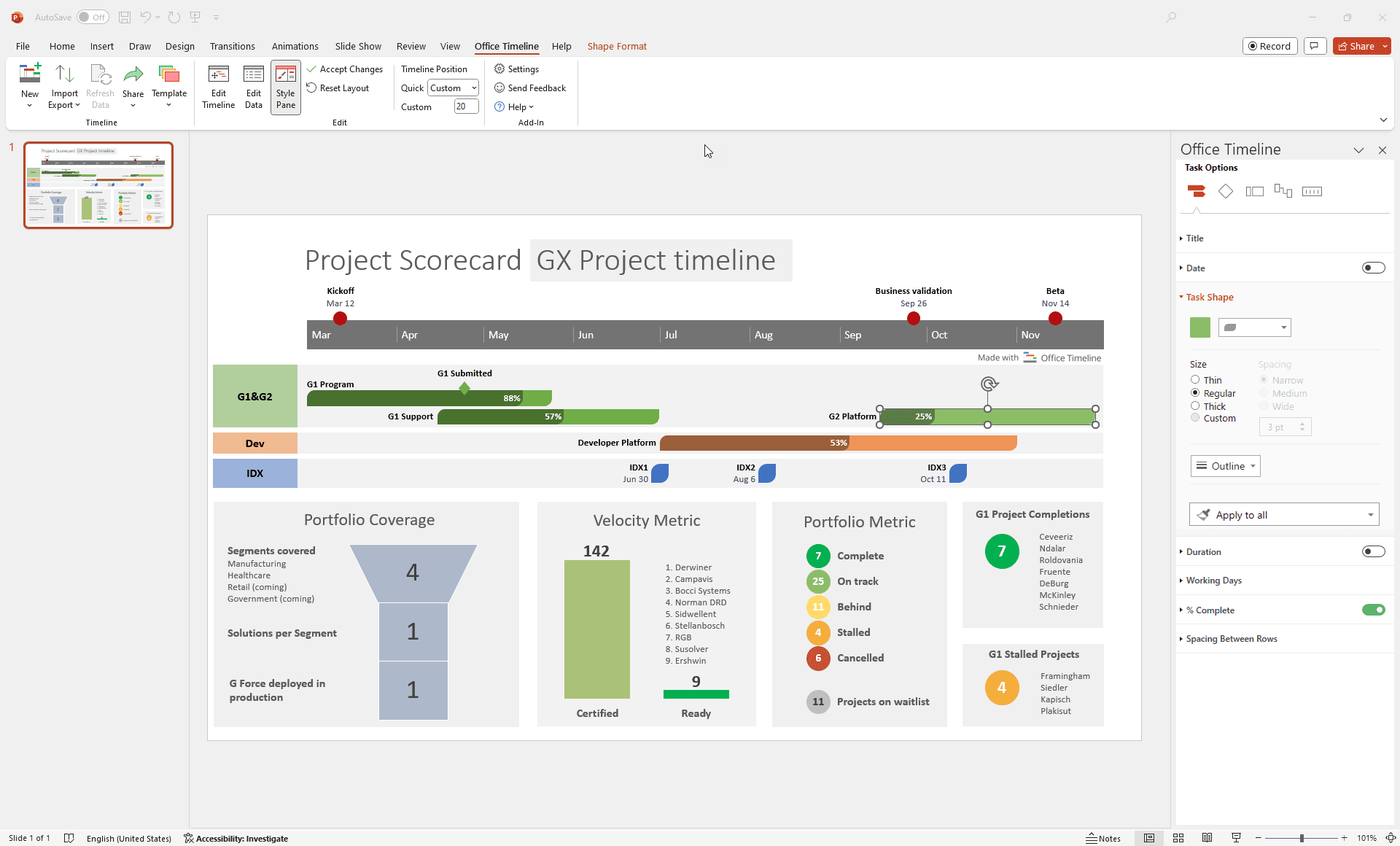Select the Developer Platform task bar
The image size is (1400, 846).
pos(839,443)
